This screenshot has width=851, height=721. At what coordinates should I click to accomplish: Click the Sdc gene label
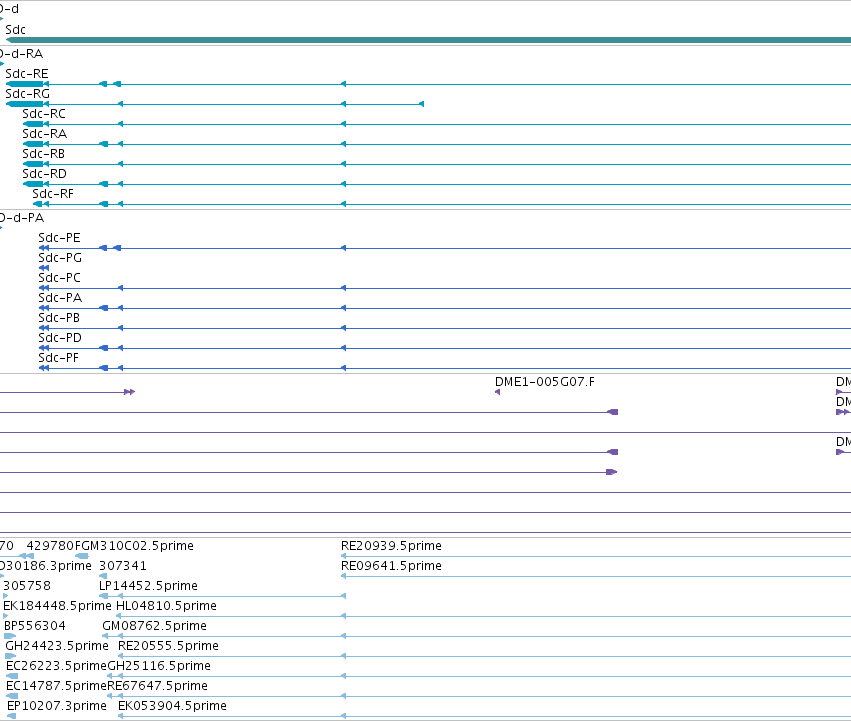(15, 30)
